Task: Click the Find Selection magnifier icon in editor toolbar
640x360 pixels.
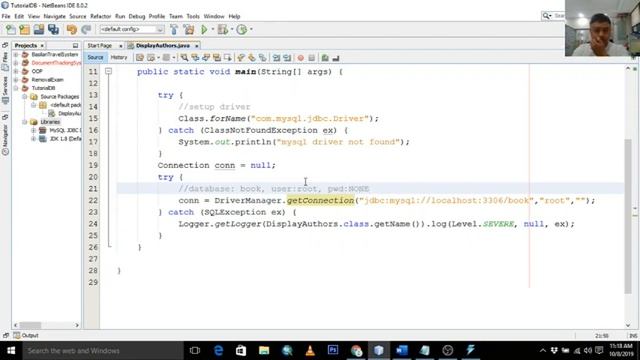Action: pyautogui.click(x=184, y=58)
